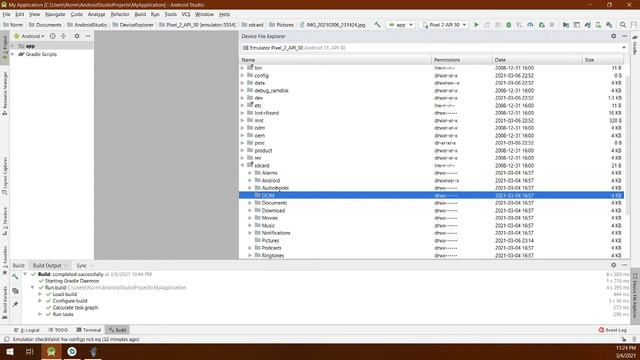
Task: Open Windows Task View icon
Action: [x=29, y=351]
